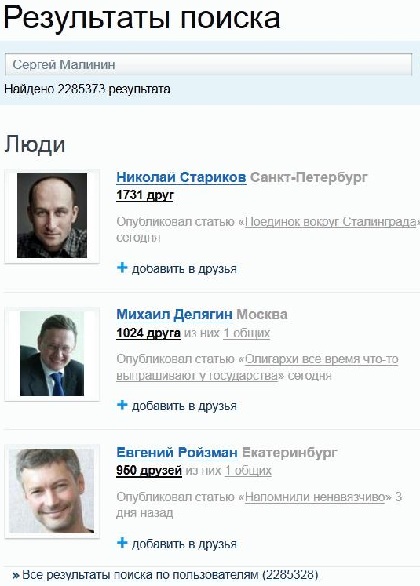Screen dimensions: 420x586
Task: Click plus icon beside Михаил Делягин
Action: [x=122, y=405]
